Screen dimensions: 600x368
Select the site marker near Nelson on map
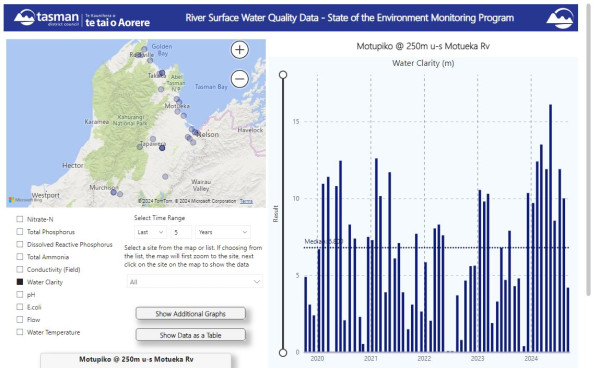[195, 132]
